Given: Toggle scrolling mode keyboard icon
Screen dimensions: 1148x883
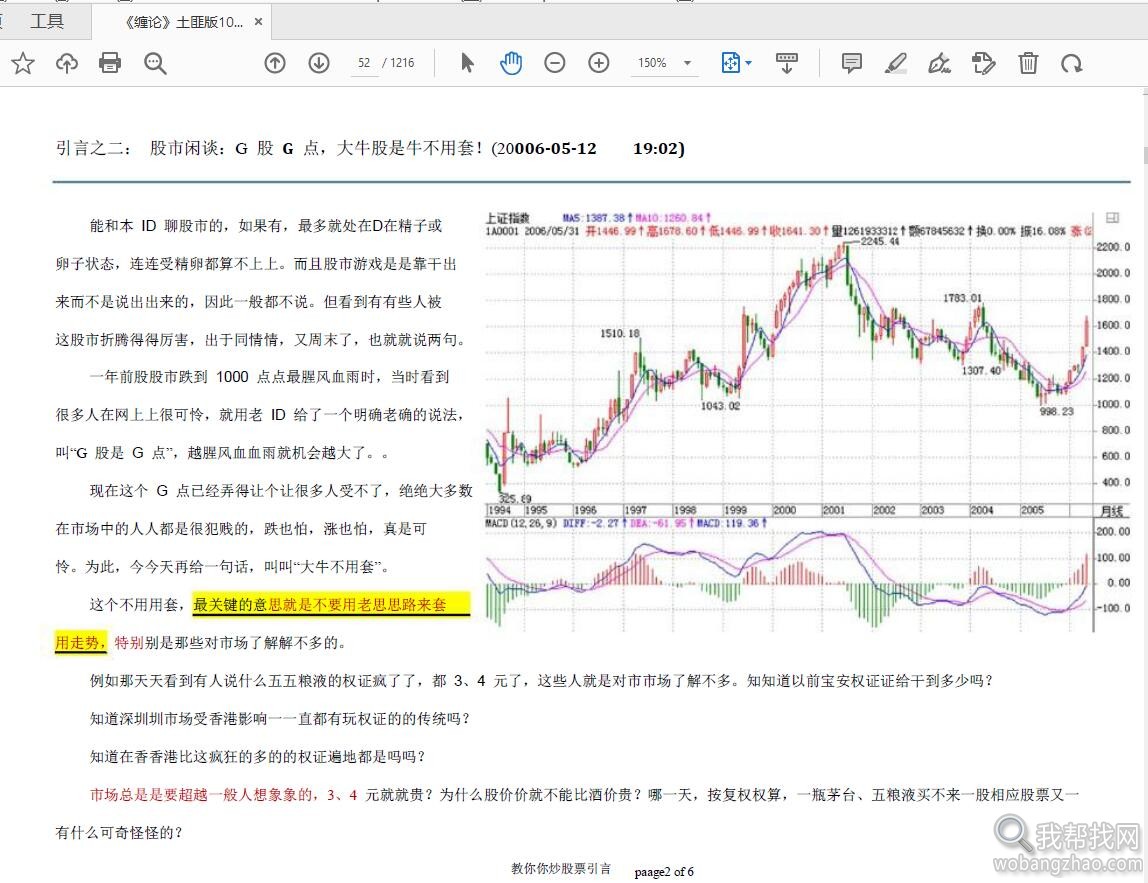Looking at the screenshot, I should [786, 64].
